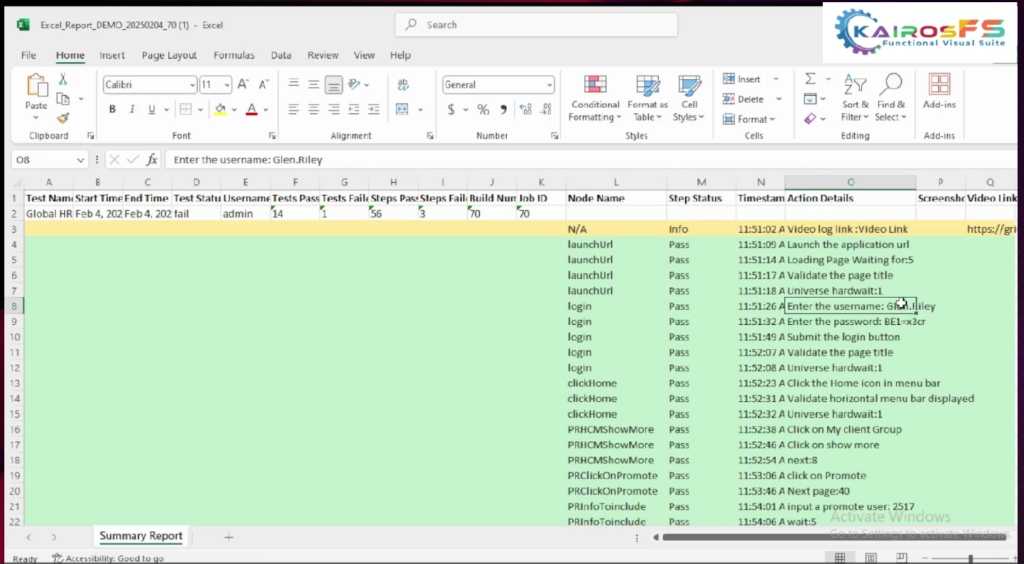The width and height of the screenshot is (1024, 564).
Task: Toggle Wrap Text in Alignment group
Action: 402,86
